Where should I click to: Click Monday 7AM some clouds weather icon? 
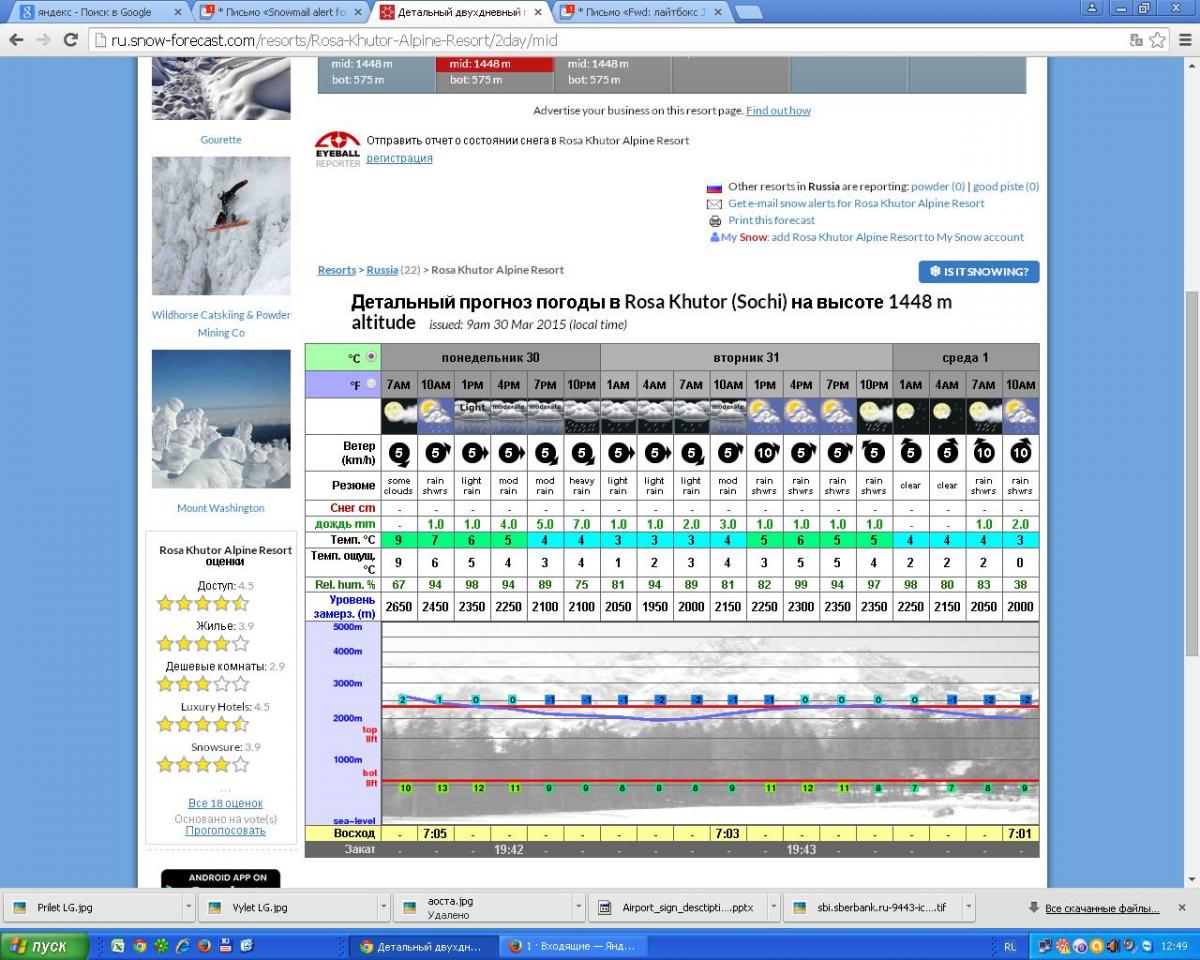[x=399, y=416]
